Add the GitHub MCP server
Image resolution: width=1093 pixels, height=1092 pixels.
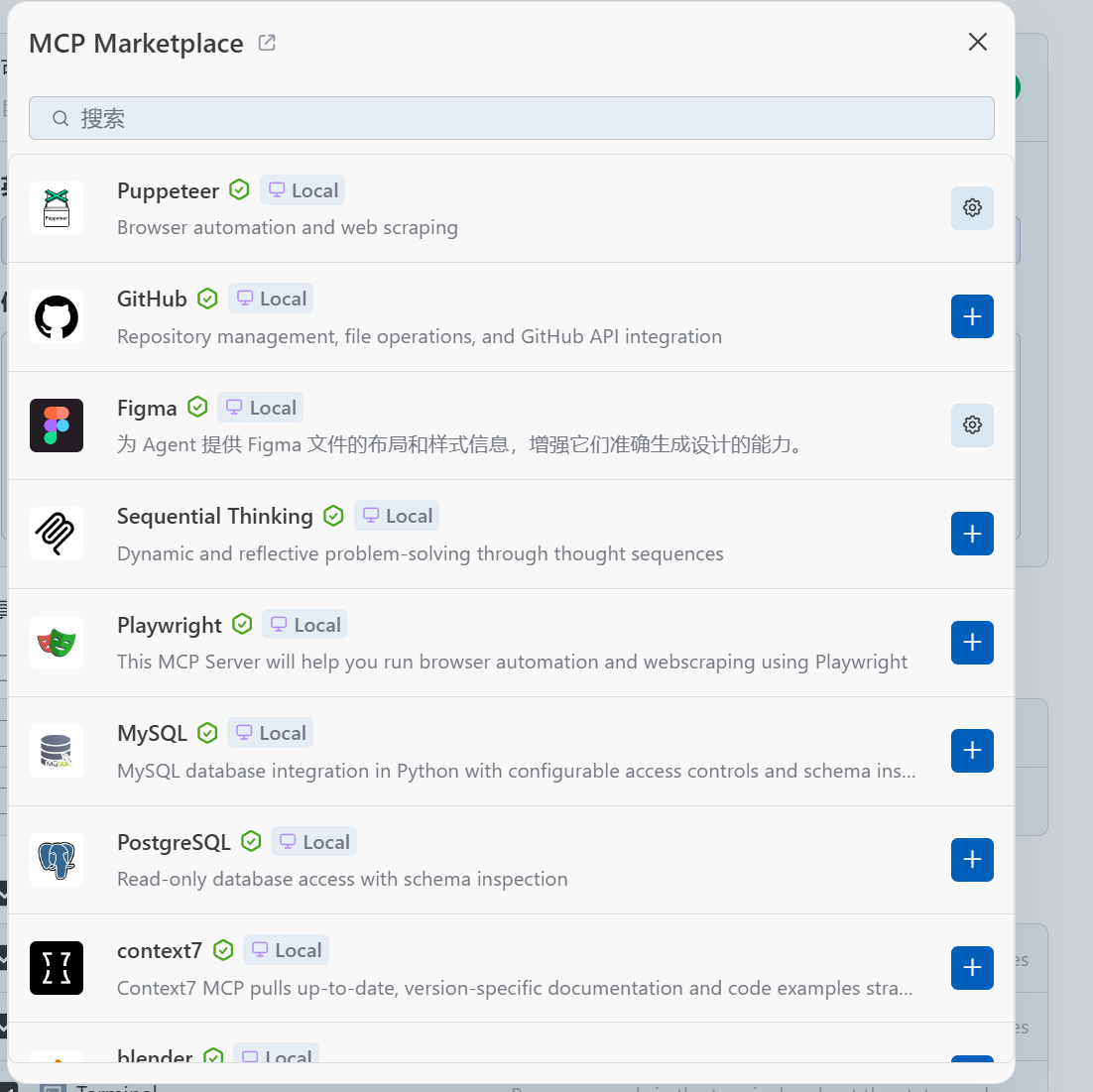coord(972,316)
